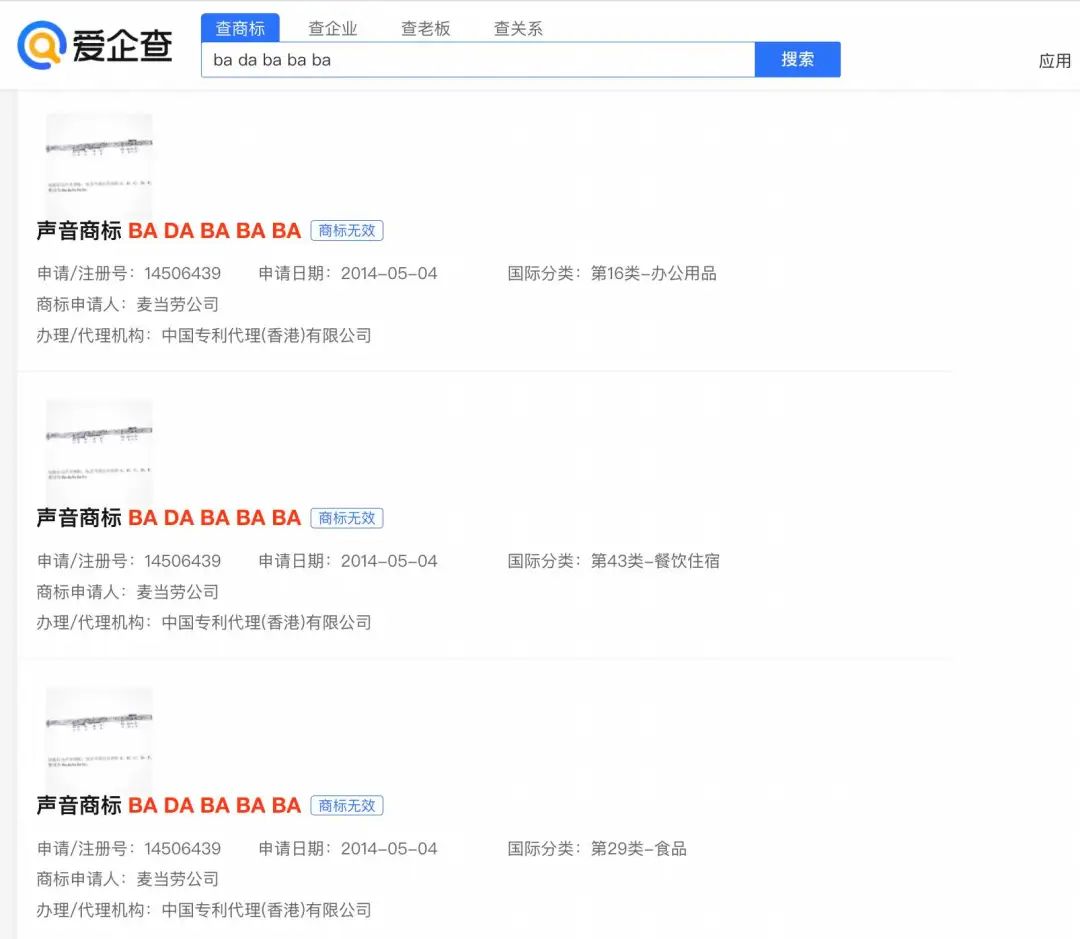Open the 声音商标 title of the 第16类-办公用品 result

169,230
